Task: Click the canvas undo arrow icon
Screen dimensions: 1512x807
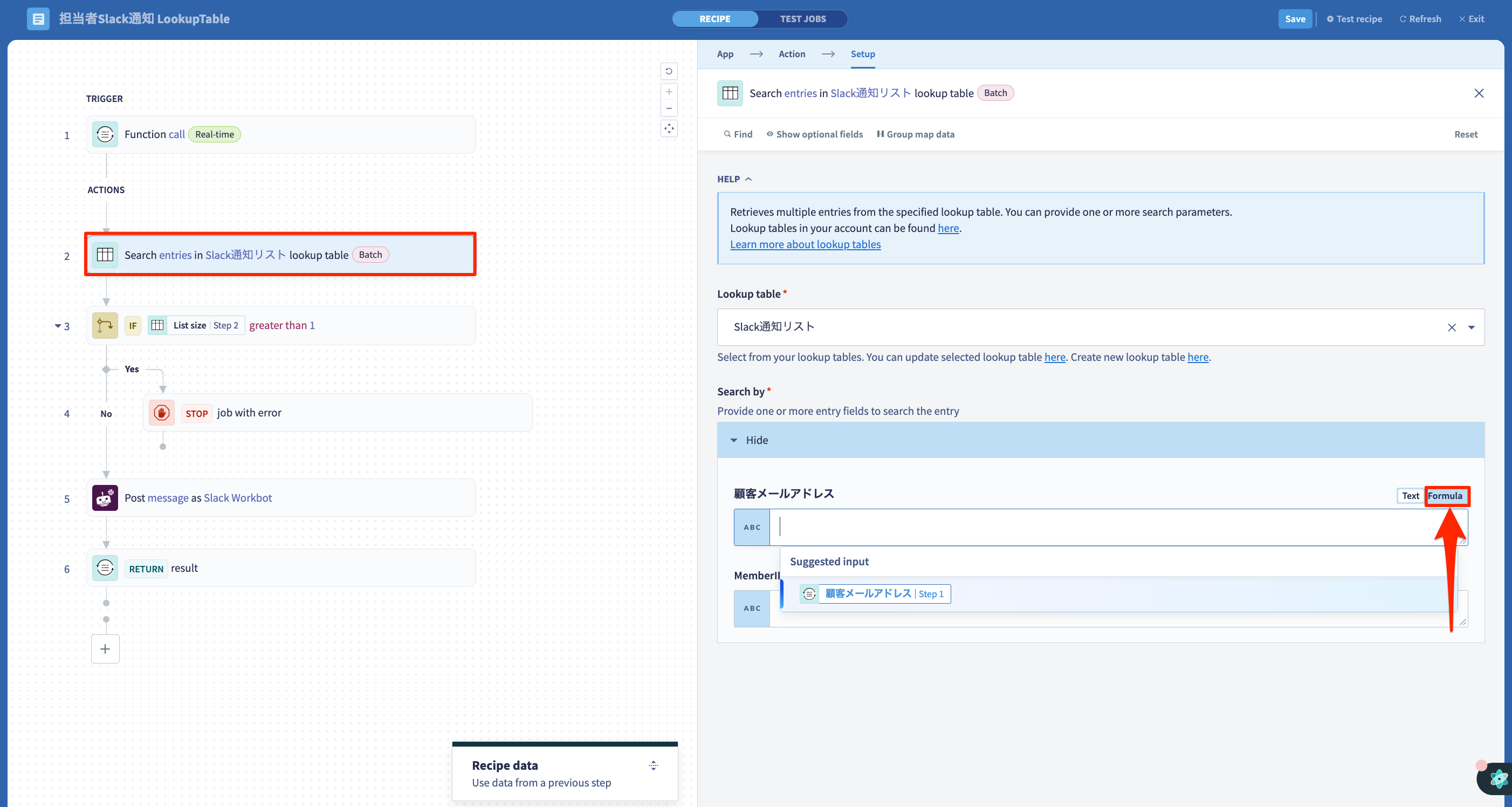Action: (669, 71)
